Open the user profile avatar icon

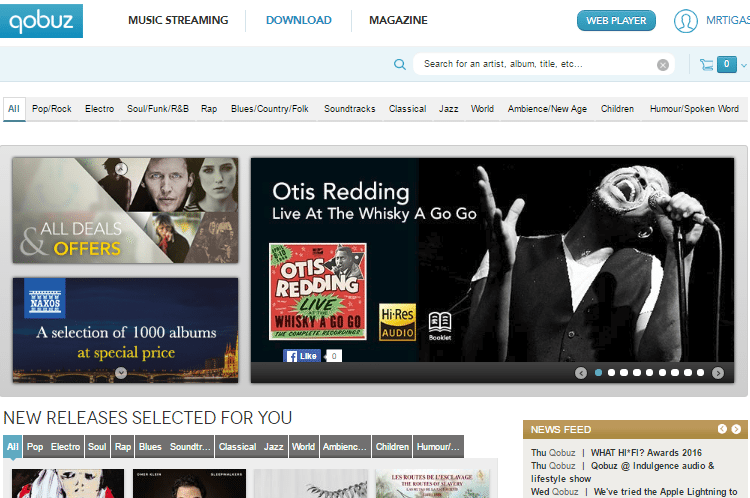(x=685, y=21)
